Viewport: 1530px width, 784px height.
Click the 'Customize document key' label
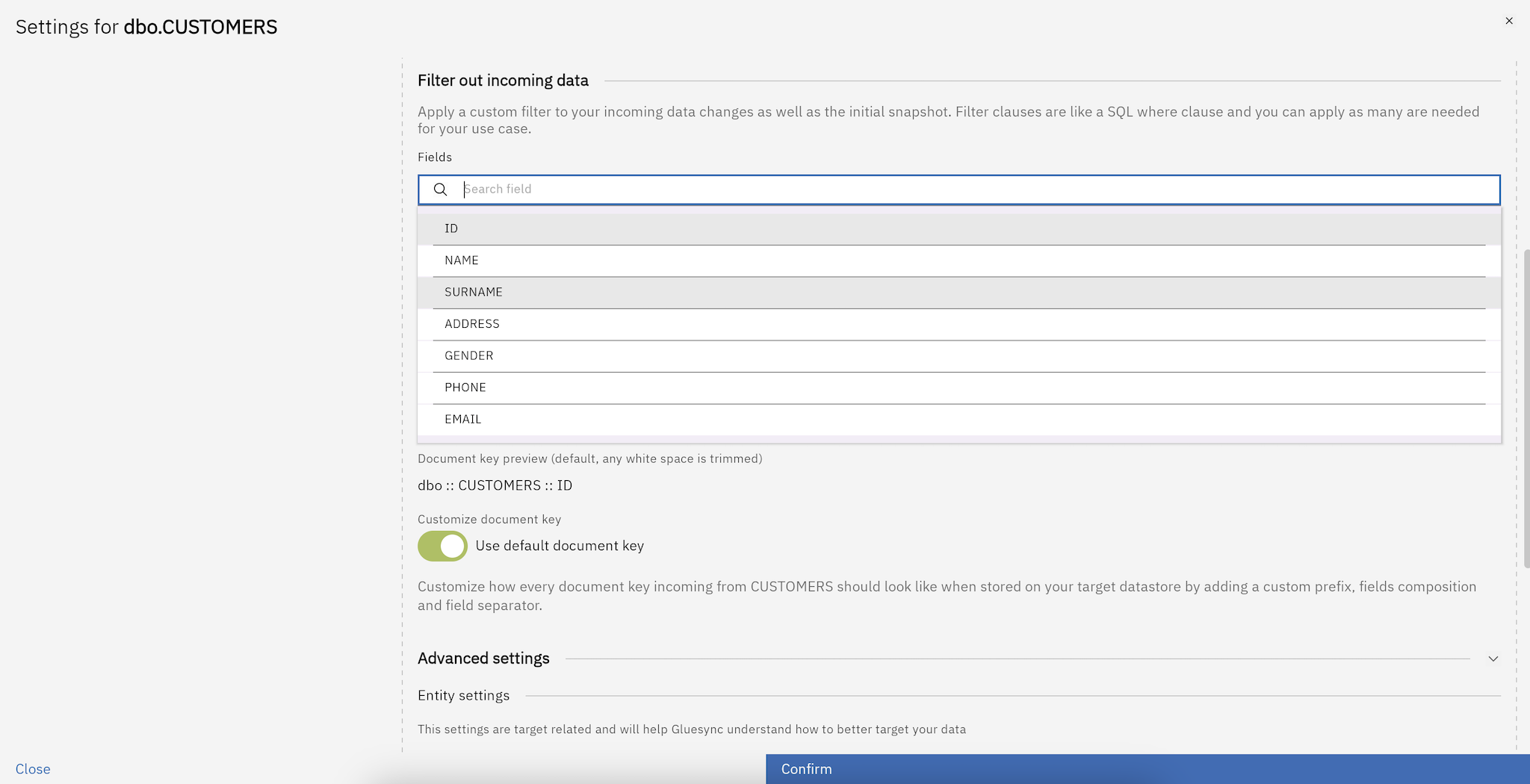[x=489, y=520]
